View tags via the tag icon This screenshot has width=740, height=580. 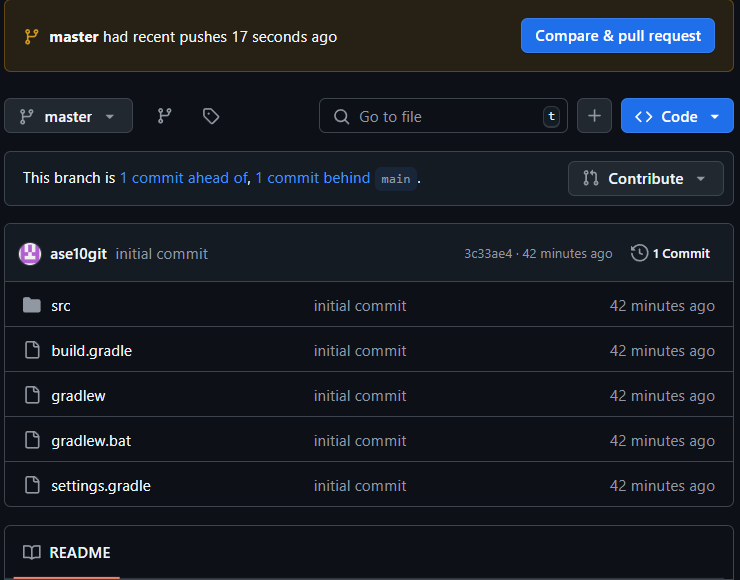pos(211,116)
